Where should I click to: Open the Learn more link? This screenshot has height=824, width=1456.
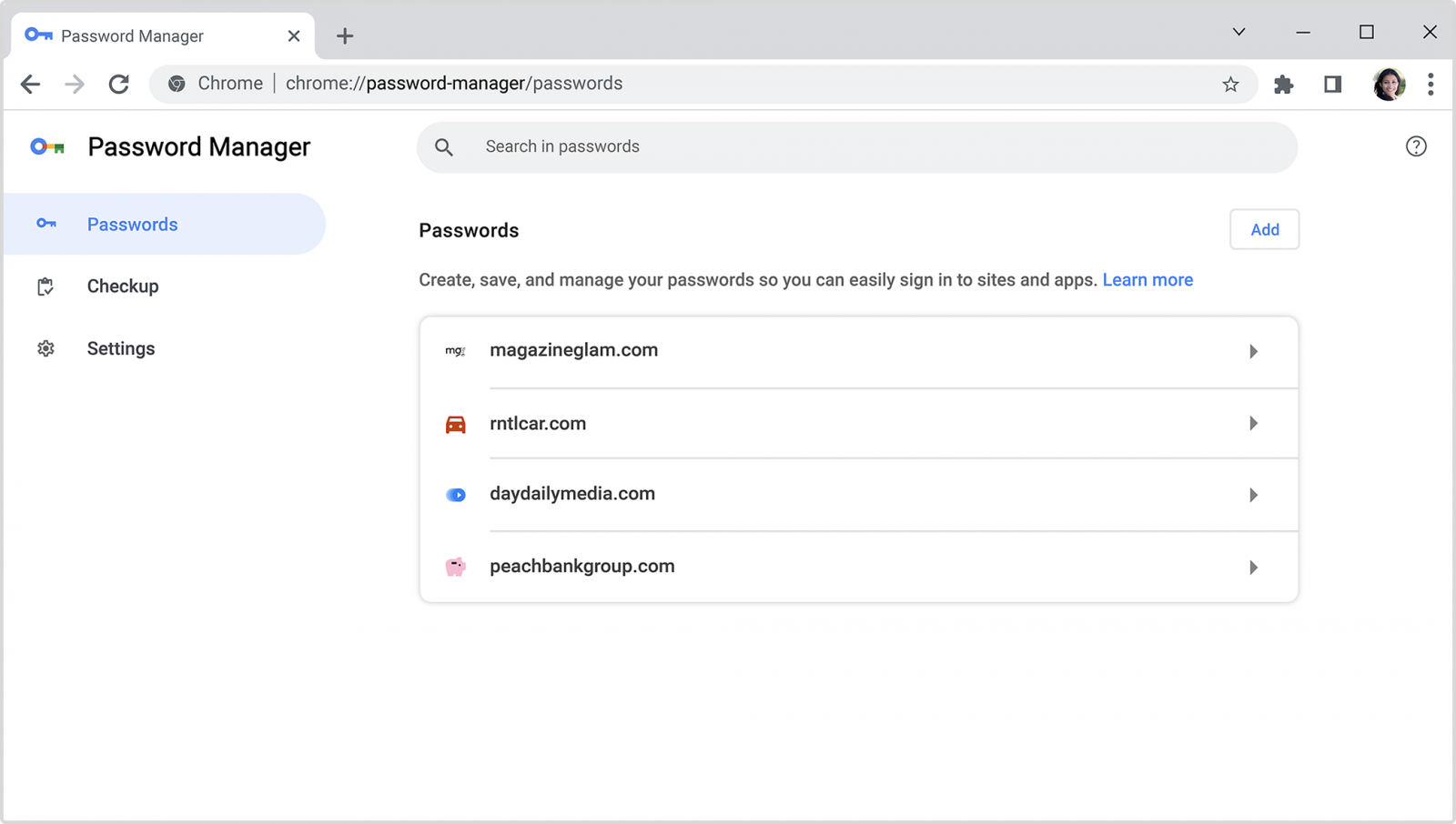pyautogui.click(x=1148, y=279)
